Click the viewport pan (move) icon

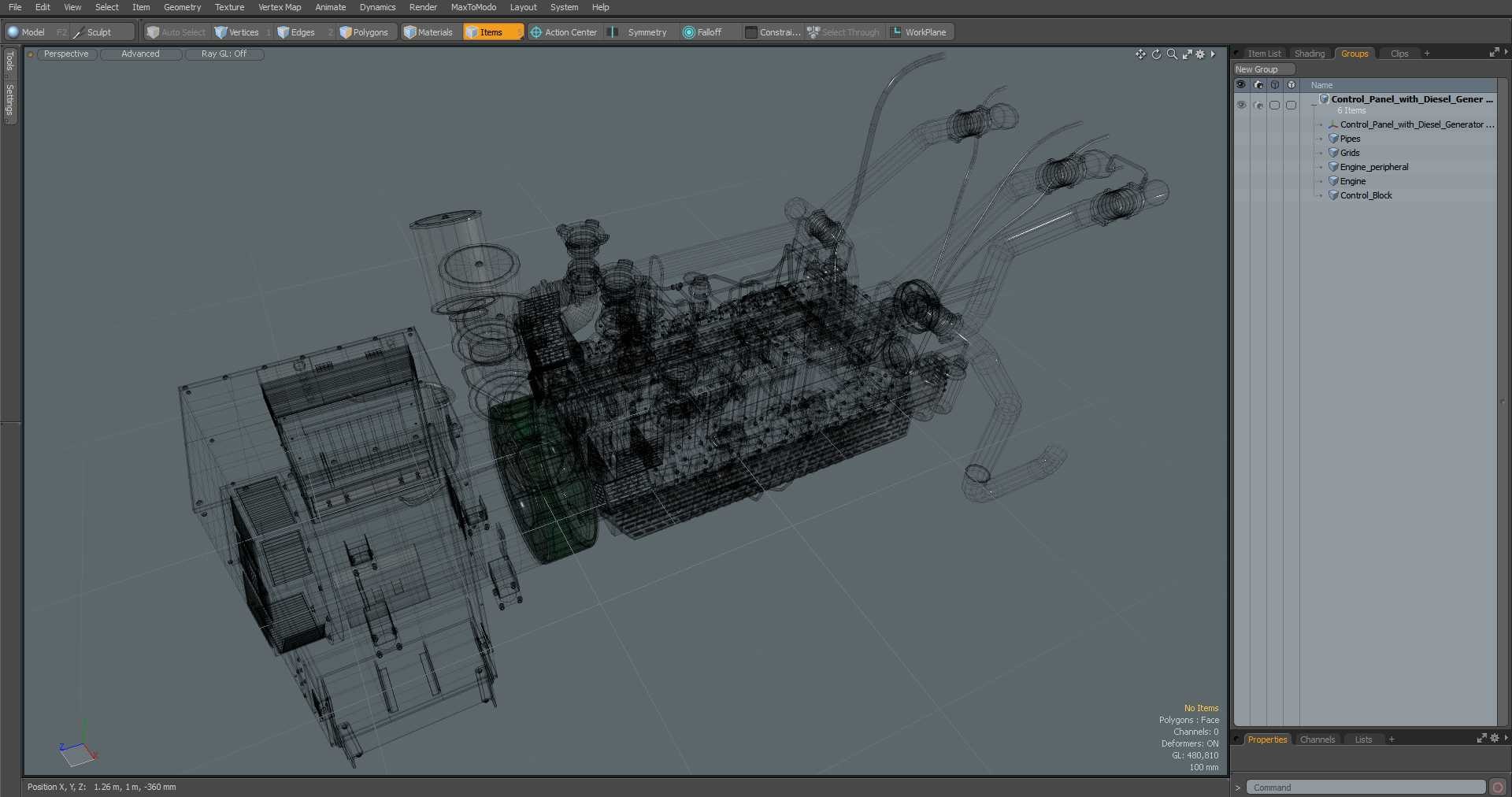(x=1140, y=54)
